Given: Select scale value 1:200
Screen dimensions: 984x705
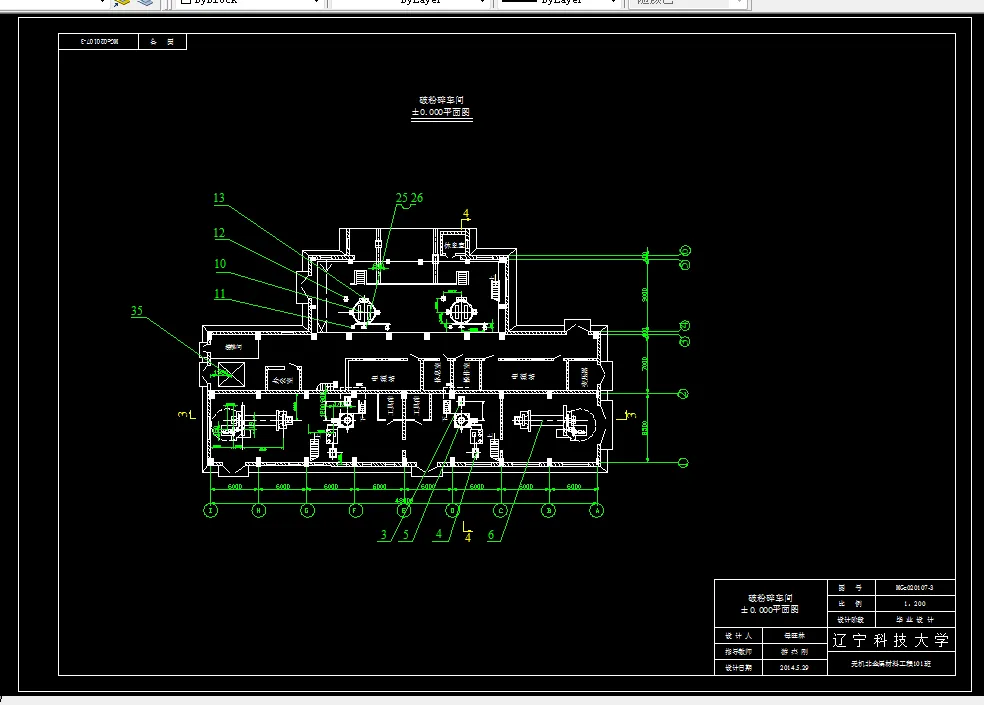Looking at the screenshot, I should (x=914, y=604).
